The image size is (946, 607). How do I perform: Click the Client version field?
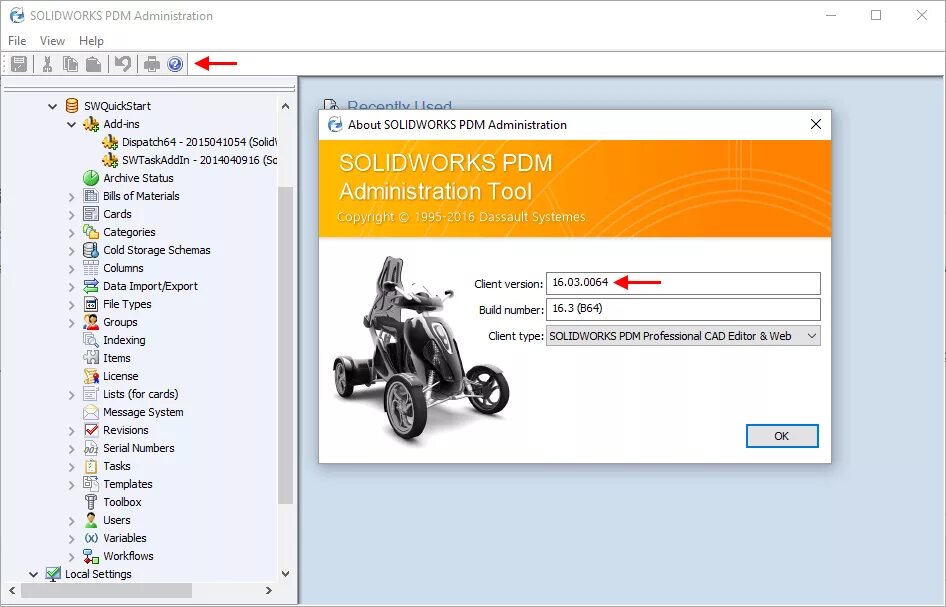click(x=683, y=283)
